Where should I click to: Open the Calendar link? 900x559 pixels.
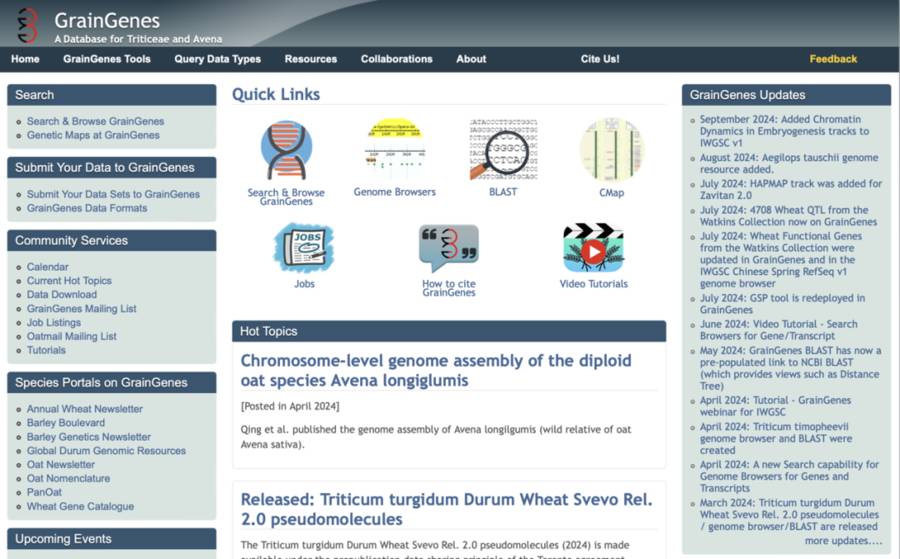click(47, 267)
